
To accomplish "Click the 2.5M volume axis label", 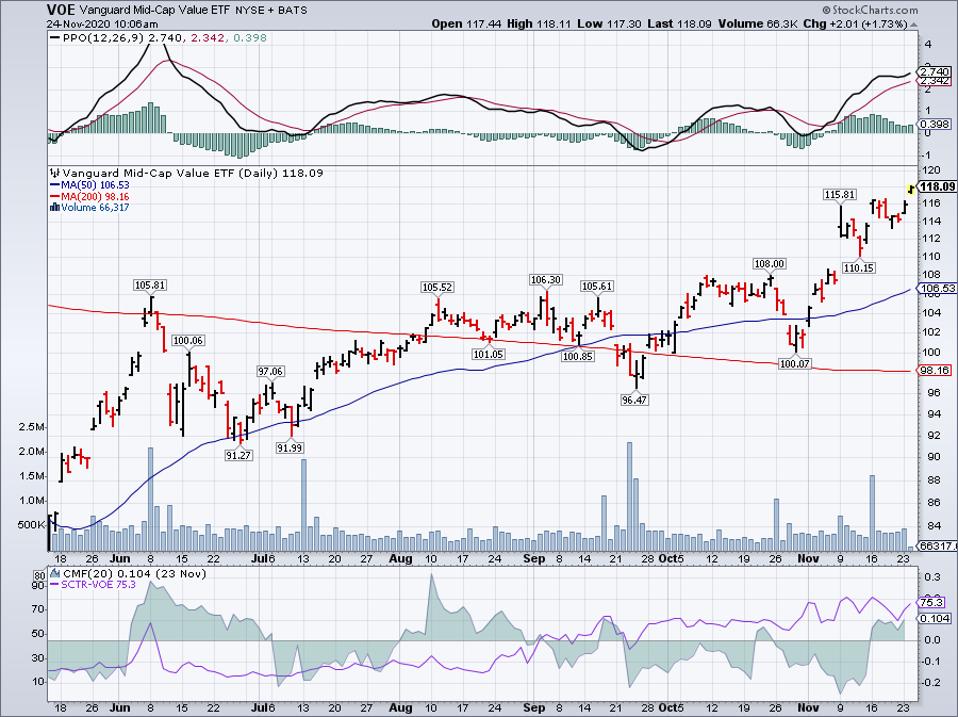I will pos(33,427).
